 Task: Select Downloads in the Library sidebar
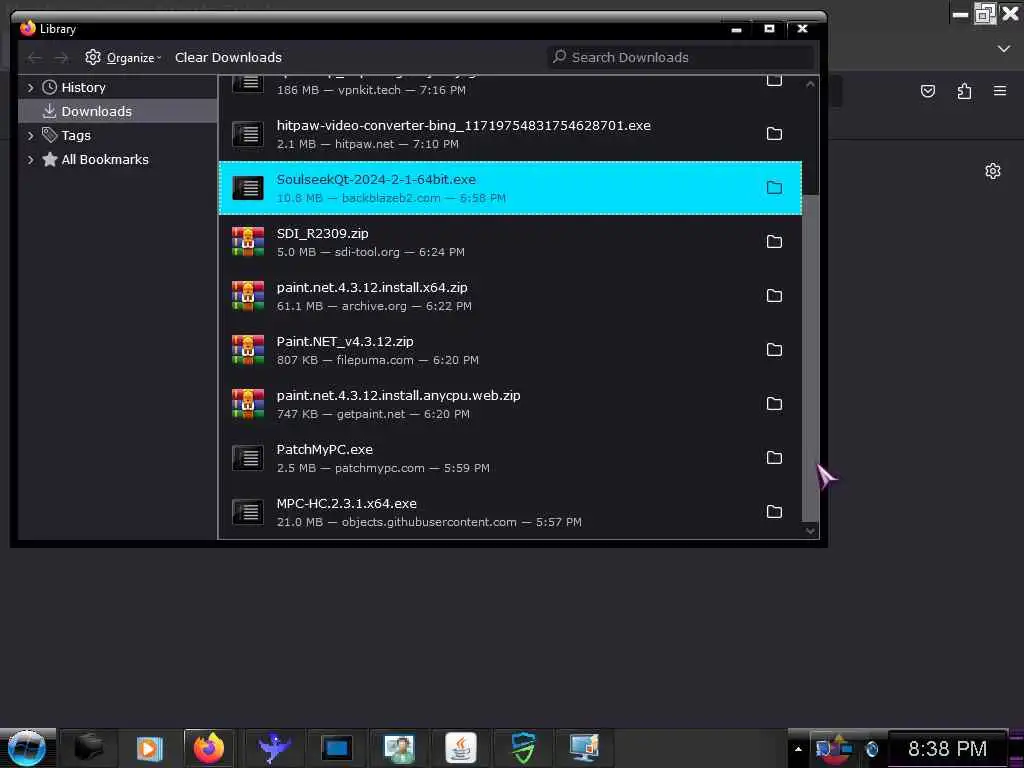[118, 112]
